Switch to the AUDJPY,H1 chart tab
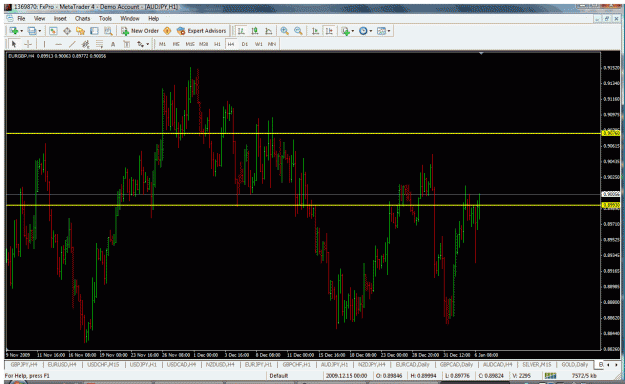 pos(334,365)
